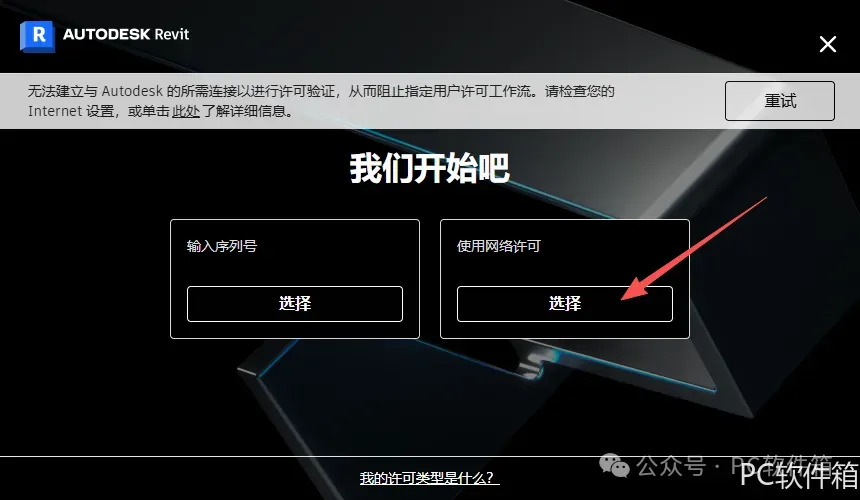The image size is (860, 500).
Task: Click the blue Revit R logo icon
Action: coord(37,36)
